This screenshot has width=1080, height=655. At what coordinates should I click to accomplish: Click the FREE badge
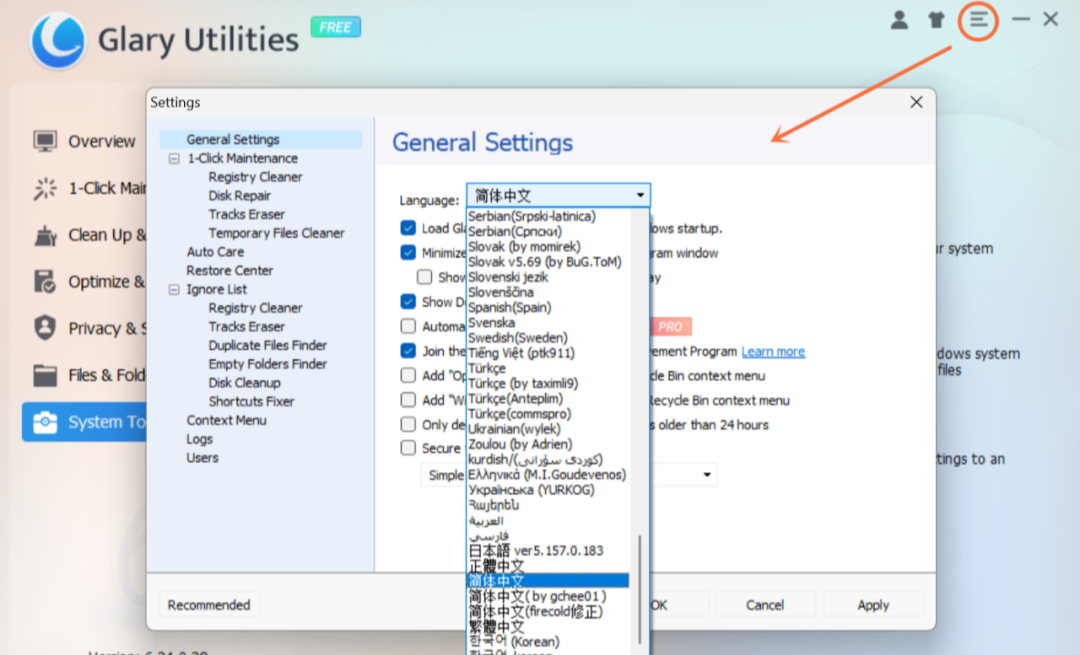(335, 27)
